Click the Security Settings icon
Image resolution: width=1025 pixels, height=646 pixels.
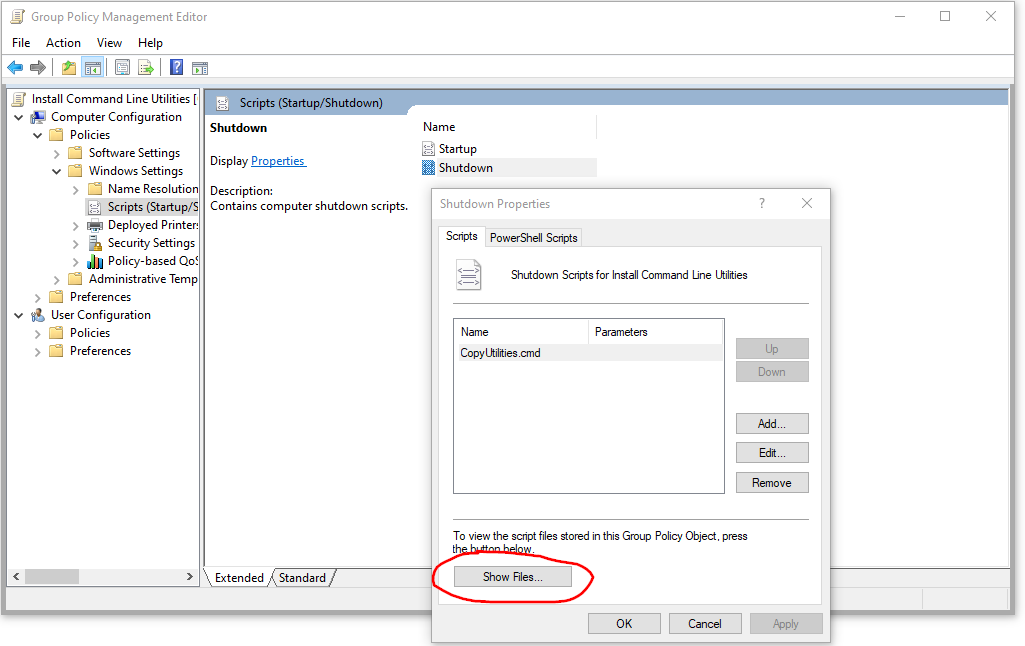(95, 243)
